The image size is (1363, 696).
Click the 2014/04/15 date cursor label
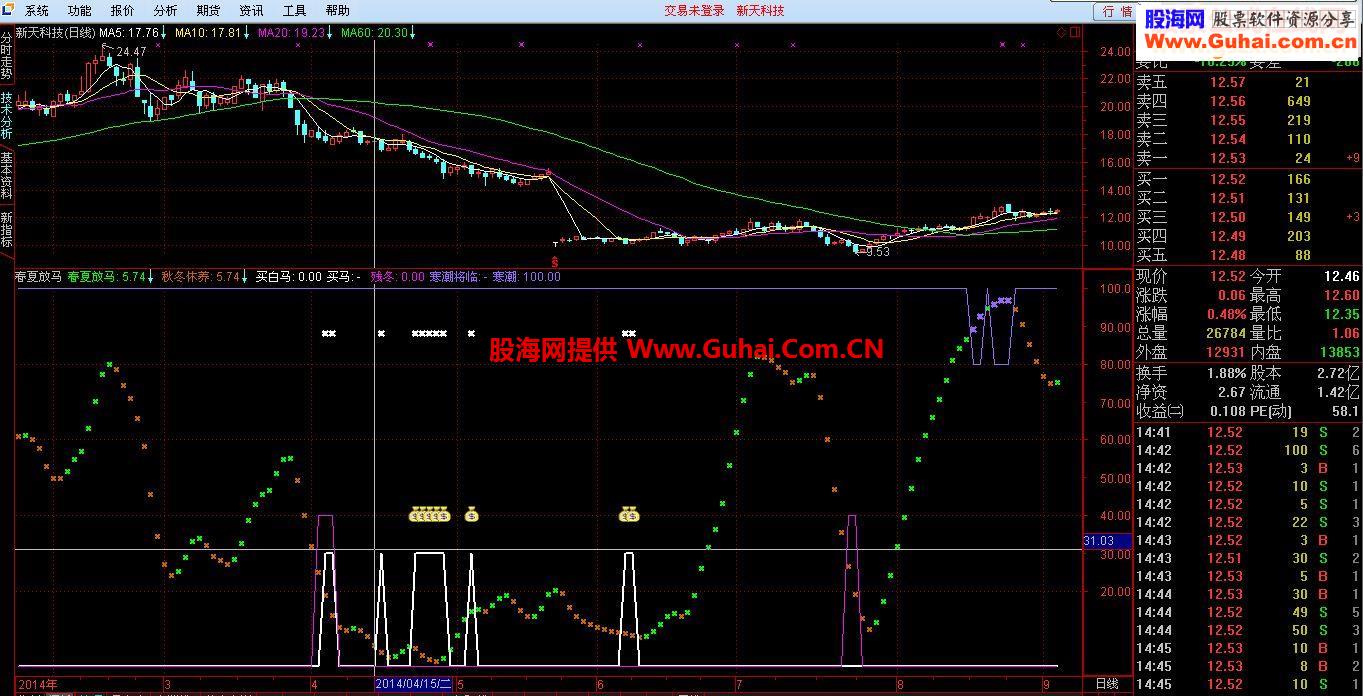pos(414,684)
